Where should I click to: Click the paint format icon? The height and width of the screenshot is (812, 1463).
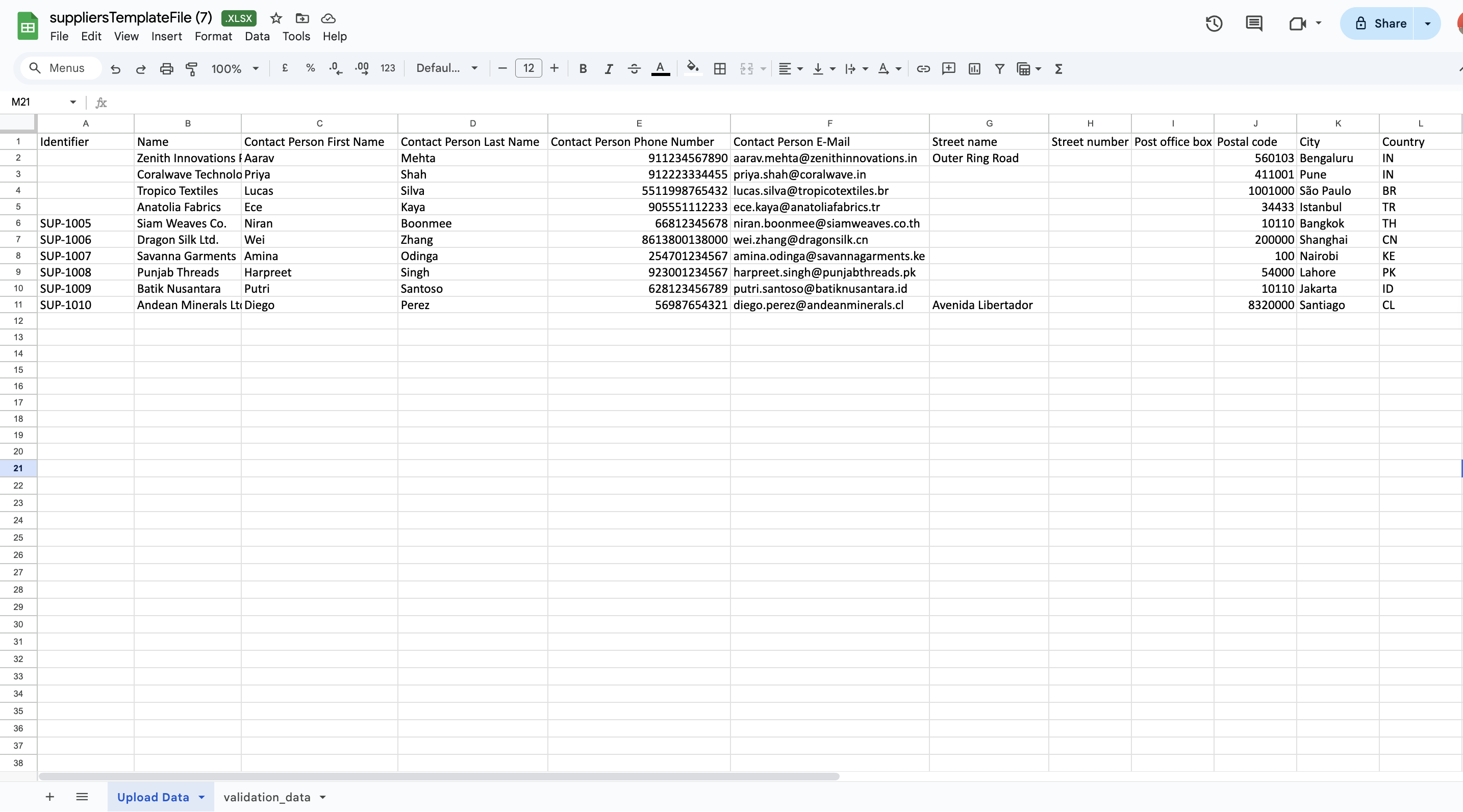191,69
